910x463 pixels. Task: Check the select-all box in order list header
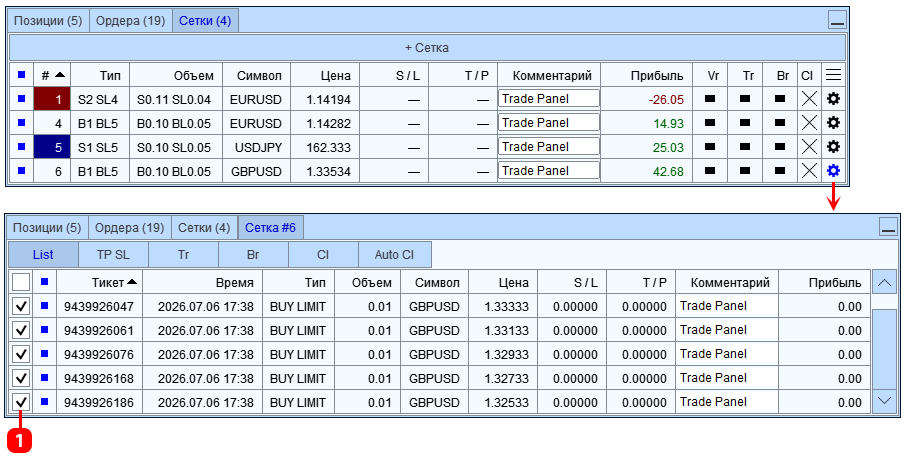(21, 283)
